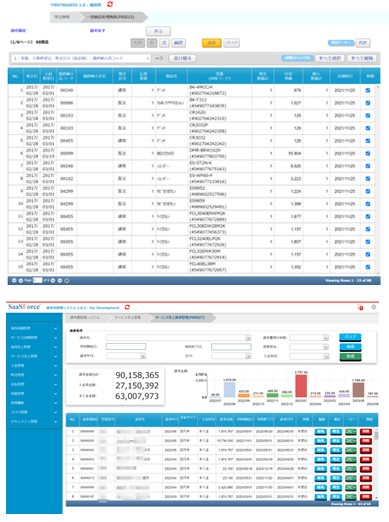This screenshot has height=522, width=389.
Task: Click the PDF button
Action: click(362, 43)
